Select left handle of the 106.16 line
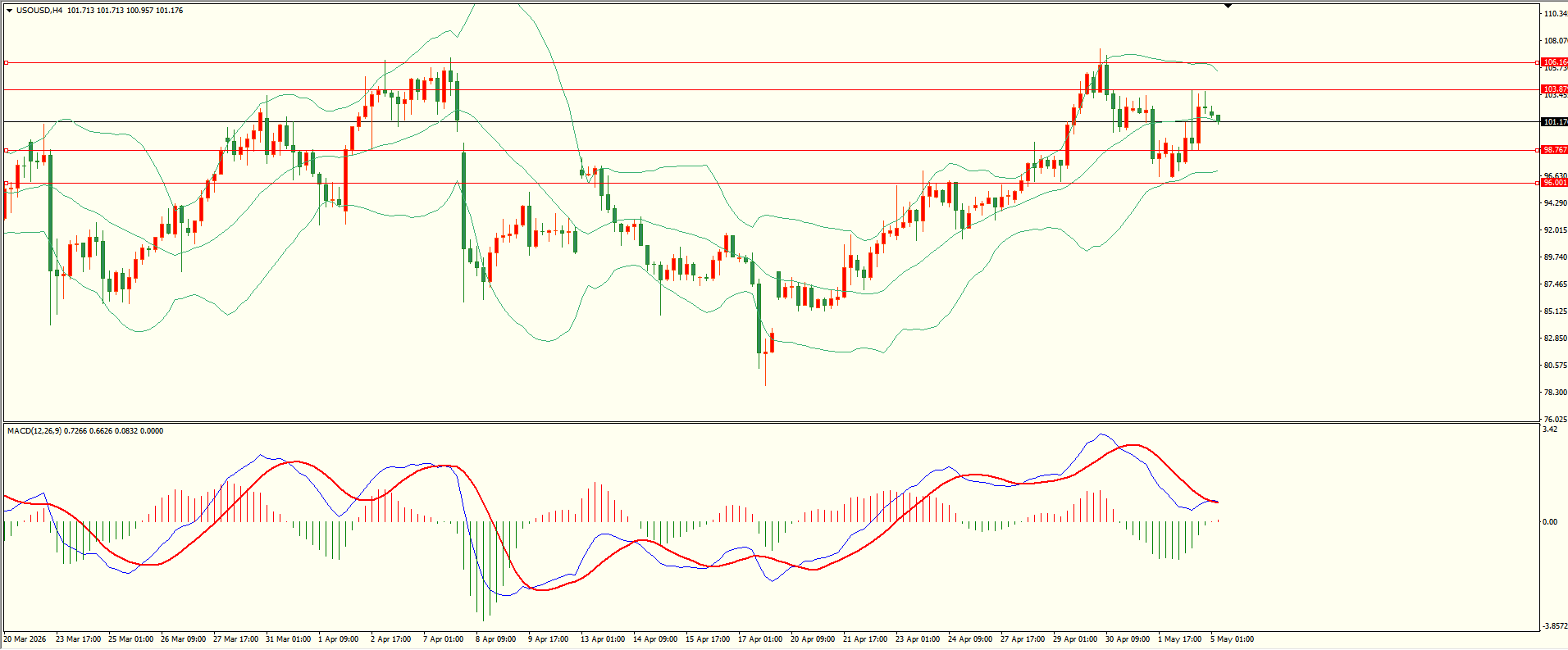The width and height of the screenshot is (1568, 650). coord(6,62)
